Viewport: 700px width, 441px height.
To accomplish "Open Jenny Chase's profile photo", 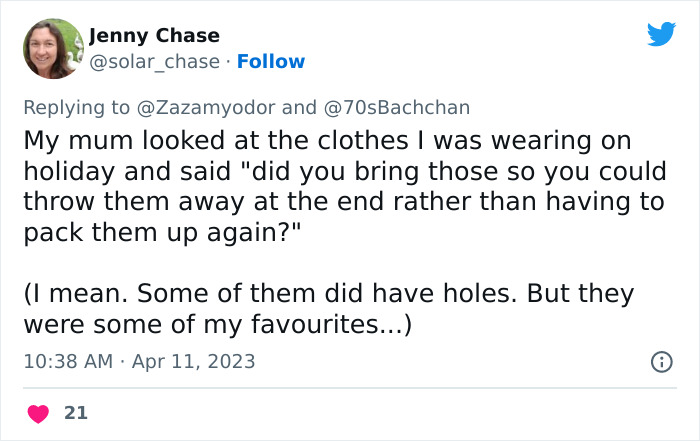I will tap(52, 48).
